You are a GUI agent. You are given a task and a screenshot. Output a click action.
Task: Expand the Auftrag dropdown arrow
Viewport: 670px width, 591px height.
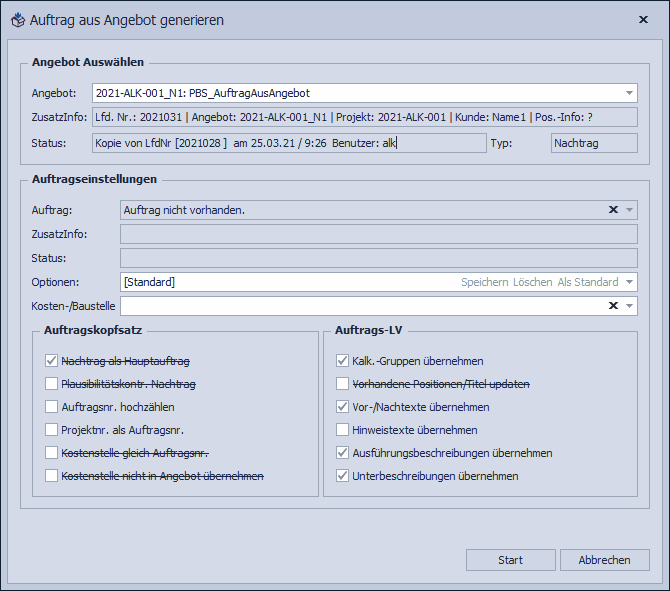629,210
